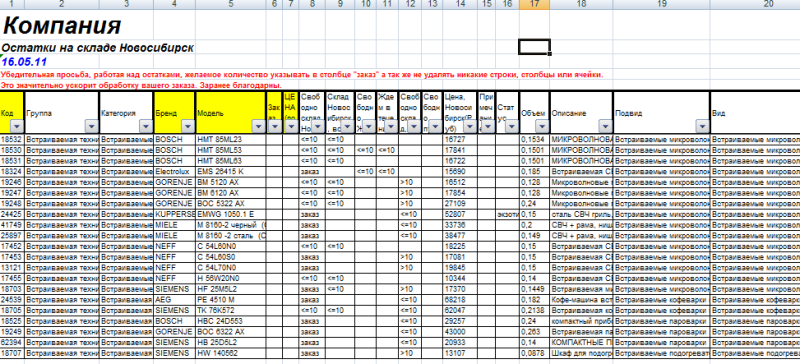Select volume cell 0,2138
Viewport: 800px width, 364px height.
[534, 310]
